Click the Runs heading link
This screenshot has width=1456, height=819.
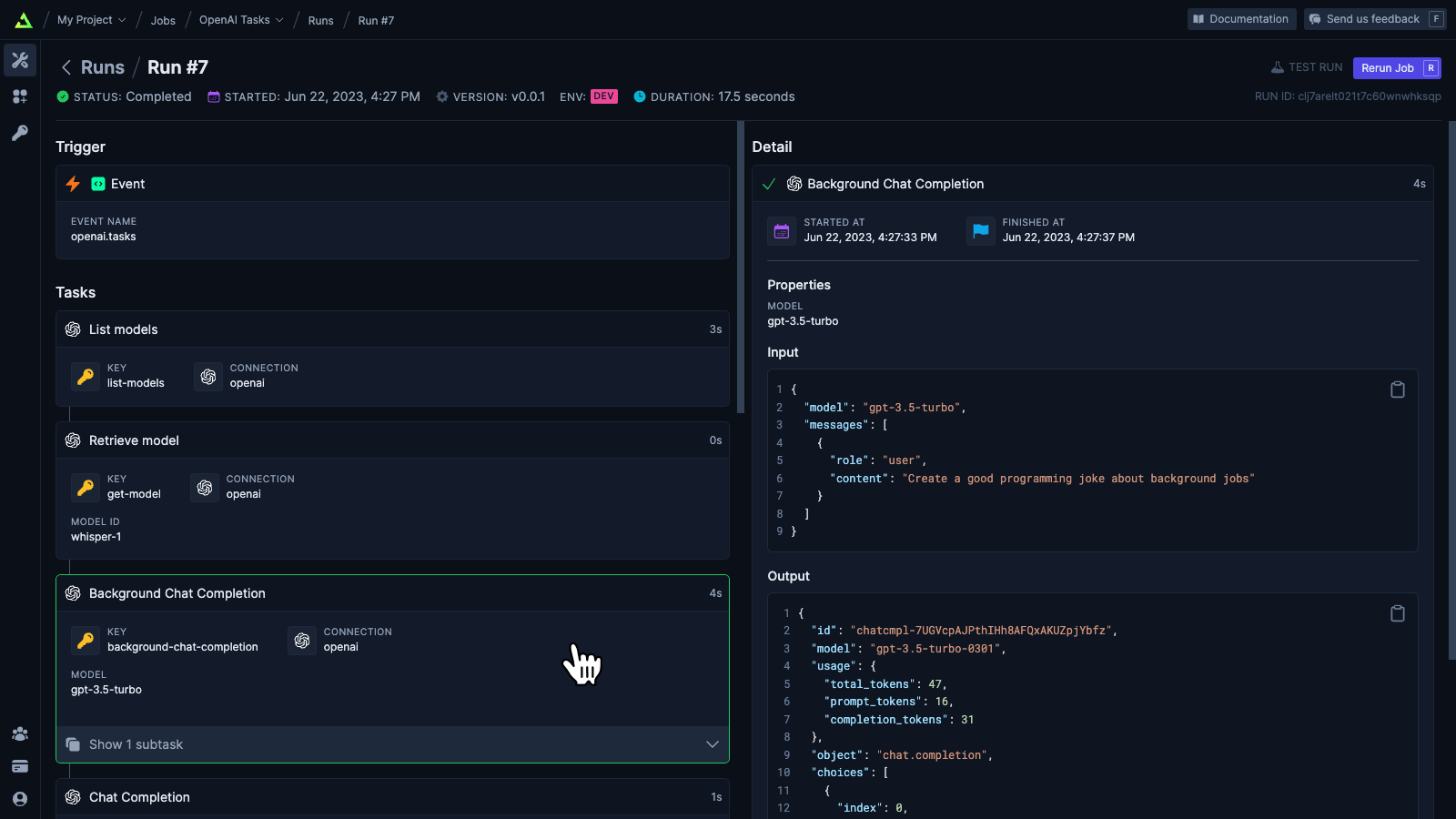(102, 67)
